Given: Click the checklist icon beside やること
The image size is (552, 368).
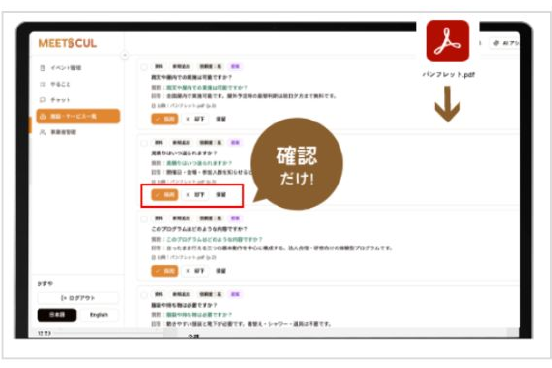Looking at the screenshot, I should tap(43, 84).
